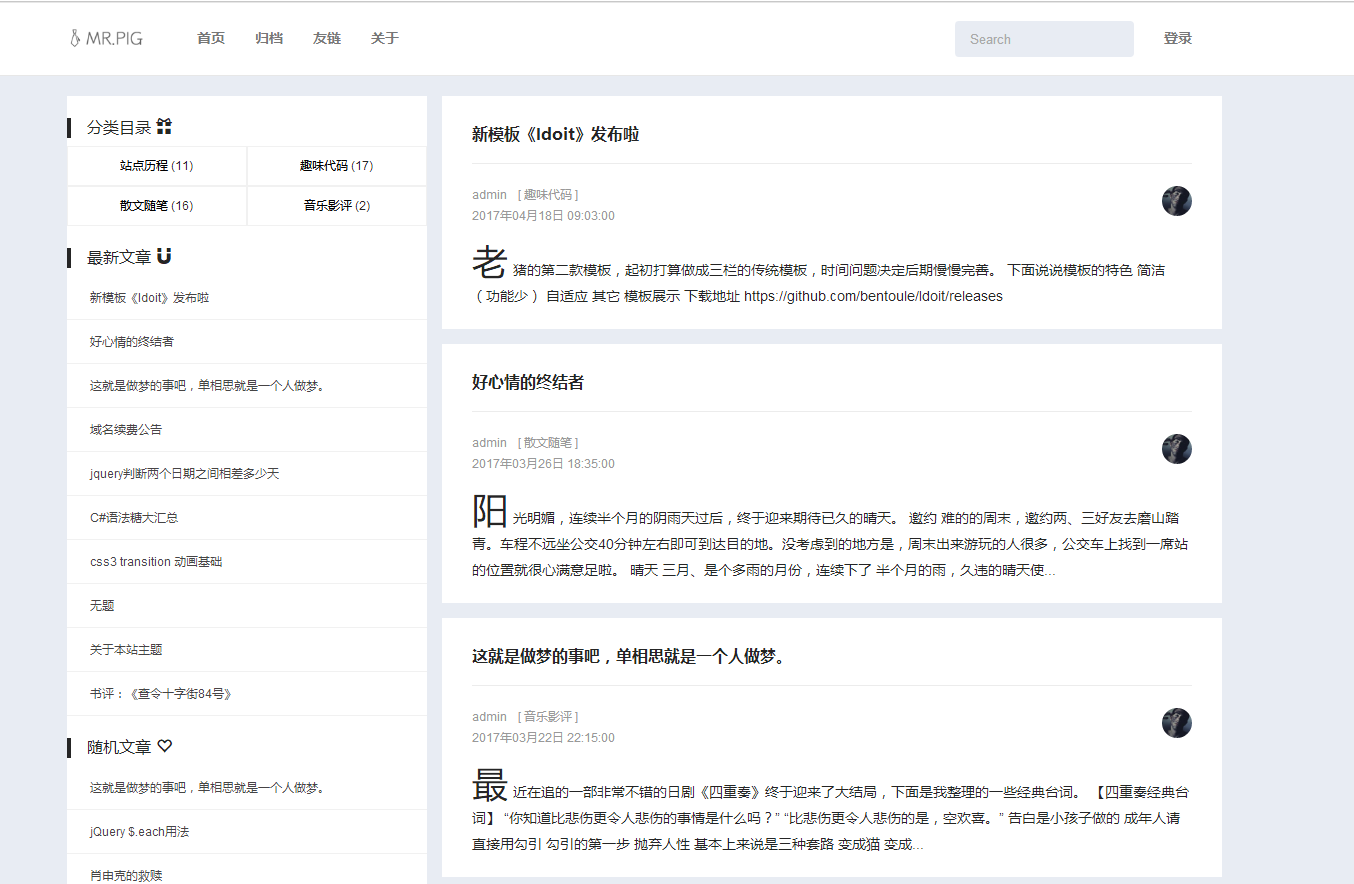Screen dimensions: 1354x884
Task: Click admin author on 这就是做梦的事吧 post
Action: pyautogui.click(x=490, y=717)
